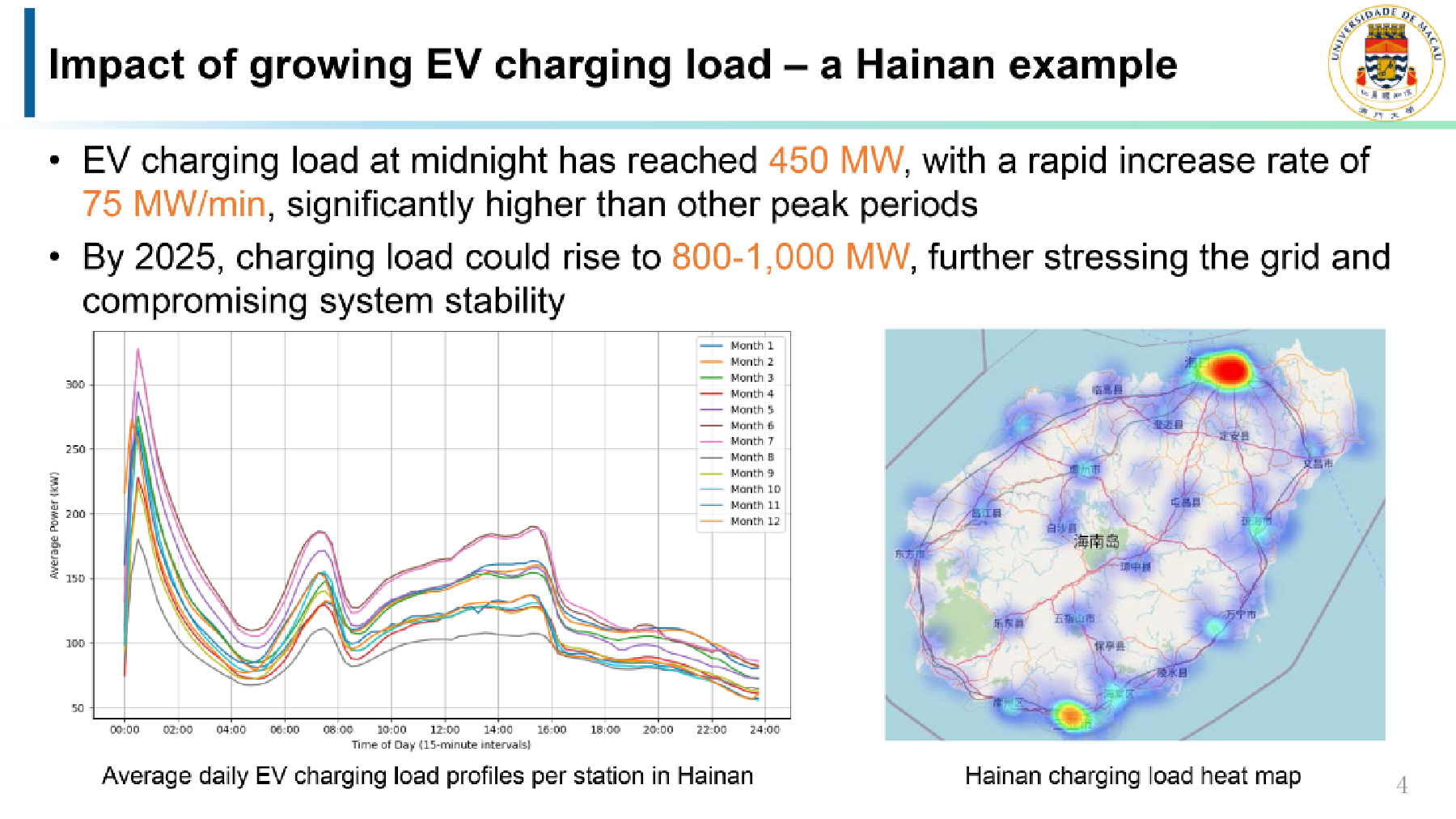This screenshot has height=819, width=1456.
Task: Click the 12:00 tick on x-axis
Action: tap(445, 730)
